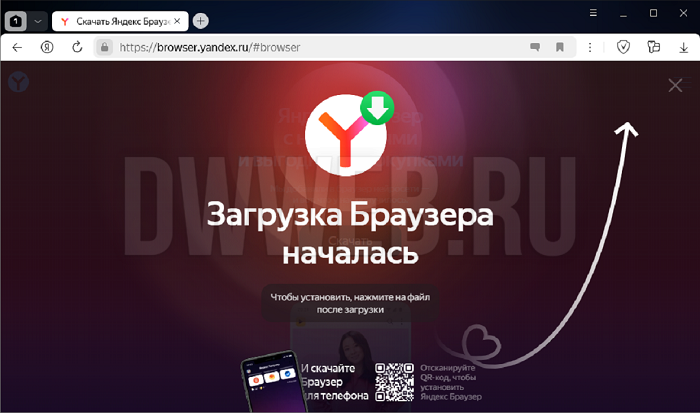Screen dimensions: 700x413
Task: Click 'Загрузка Браузера началась' heading
Action: pos(350,234)
